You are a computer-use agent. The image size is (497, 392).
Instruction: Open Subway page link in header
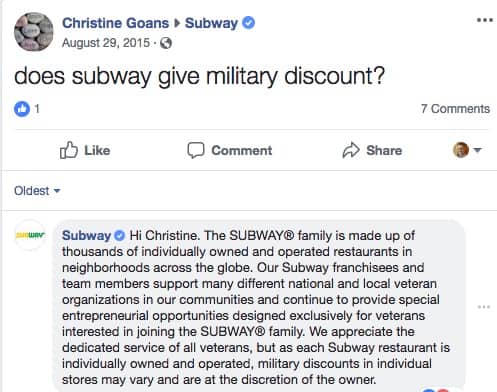tap(211, 23)
